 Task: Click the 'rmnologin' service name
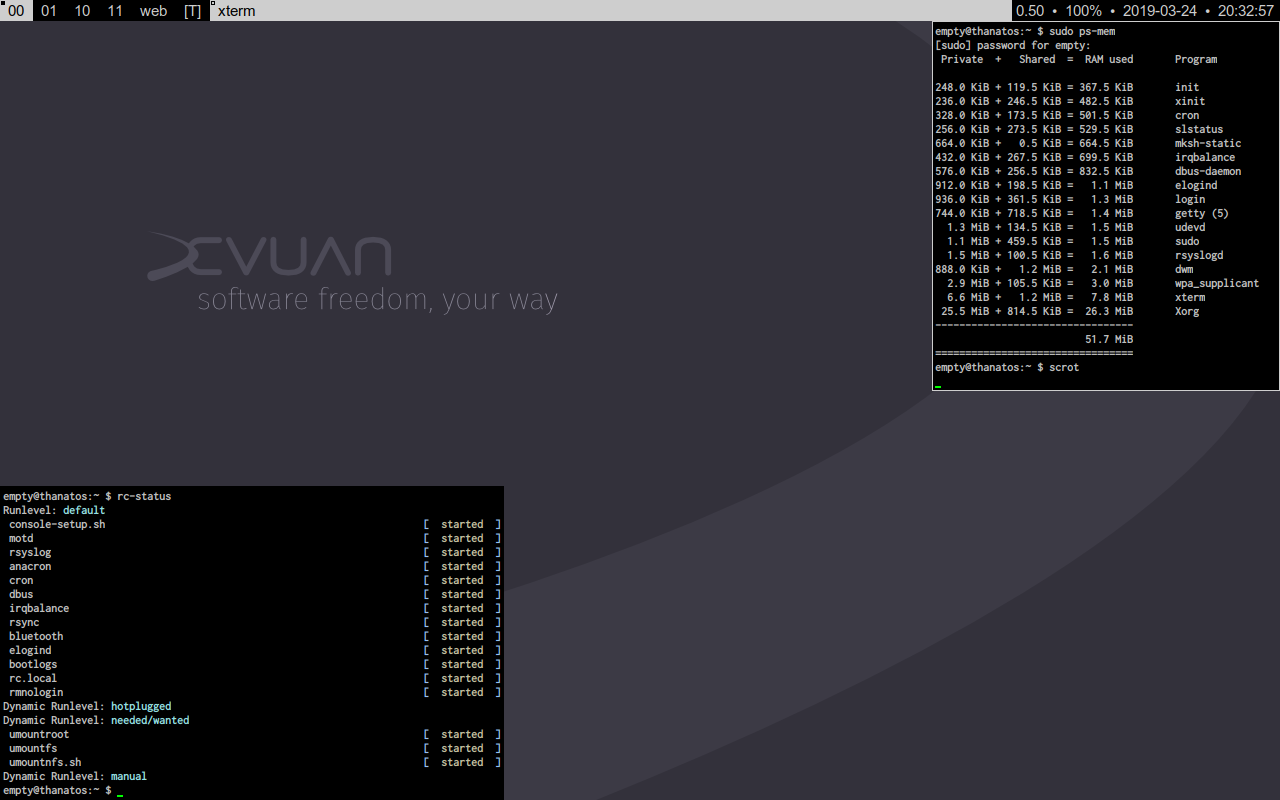pyautogui.click(x=36, y=692)
